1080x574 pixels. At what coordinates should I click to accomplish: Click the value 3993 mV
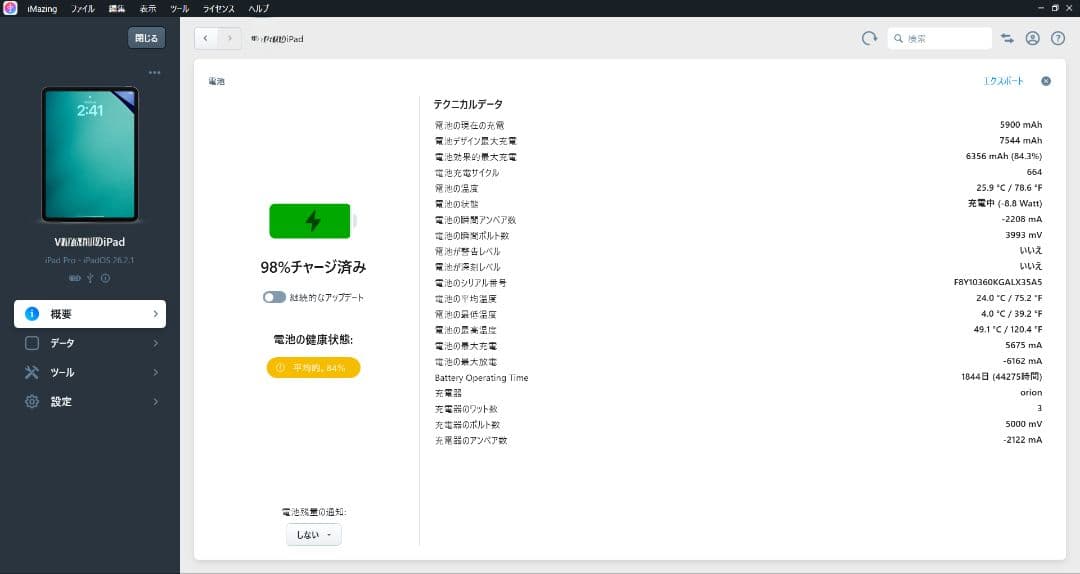tap(1024, 235)
